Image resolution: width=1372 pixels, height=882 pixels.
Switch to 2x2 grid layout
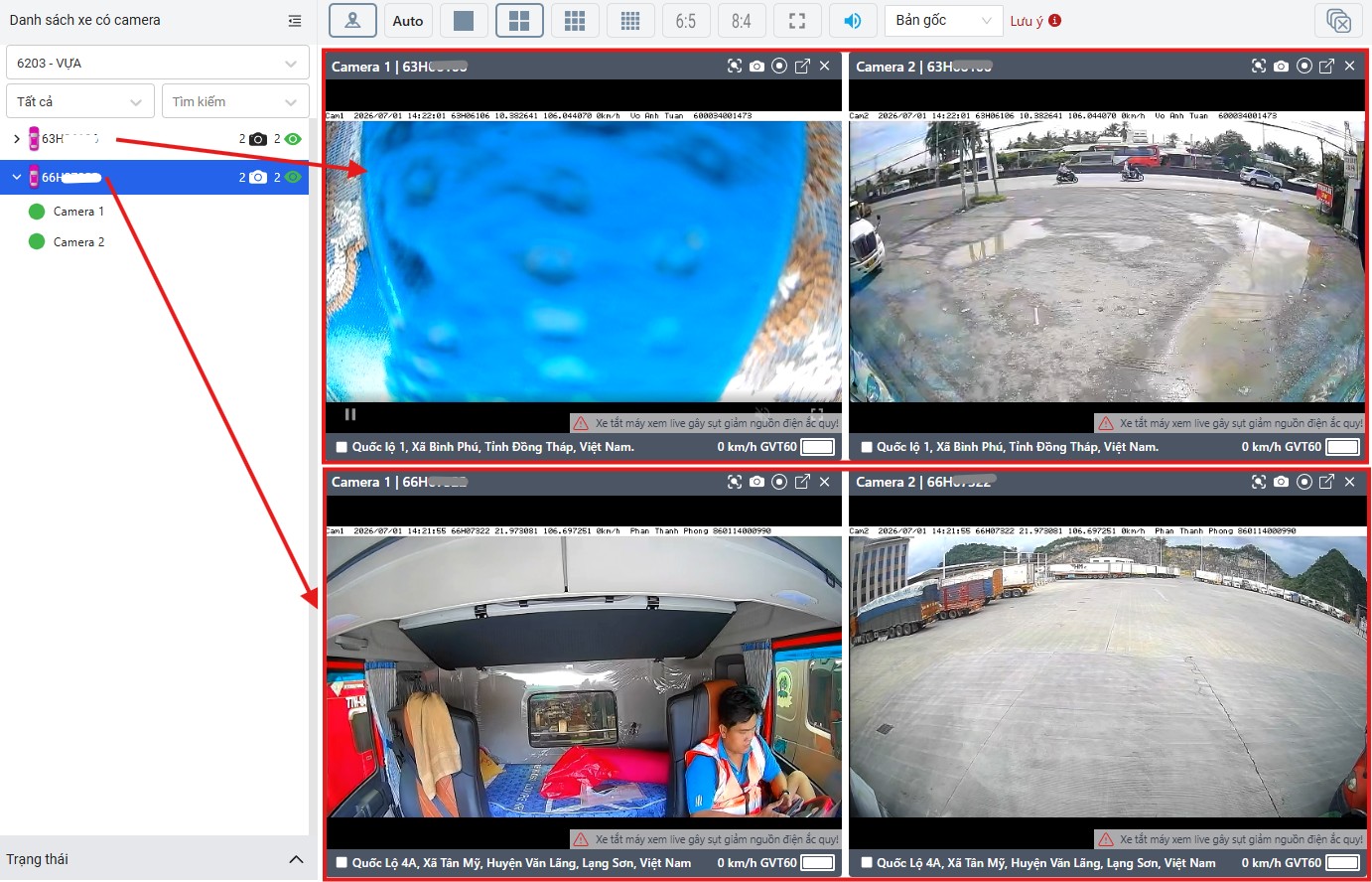(x=519, y=21)
